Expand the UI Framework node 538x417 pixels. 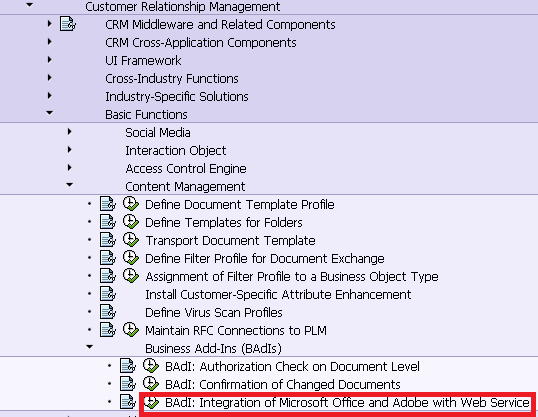pyautogui.click(x=50, y=60)
